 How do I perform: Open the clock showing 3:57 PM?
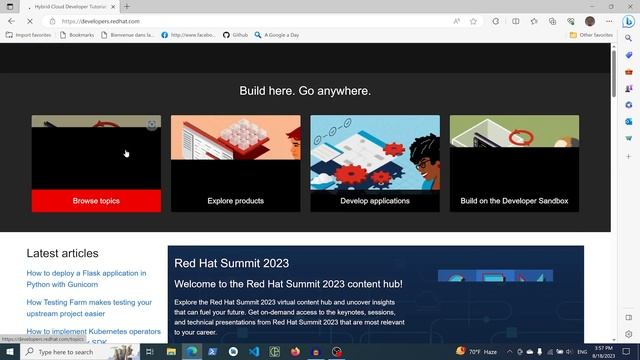(x=604, y=352)
